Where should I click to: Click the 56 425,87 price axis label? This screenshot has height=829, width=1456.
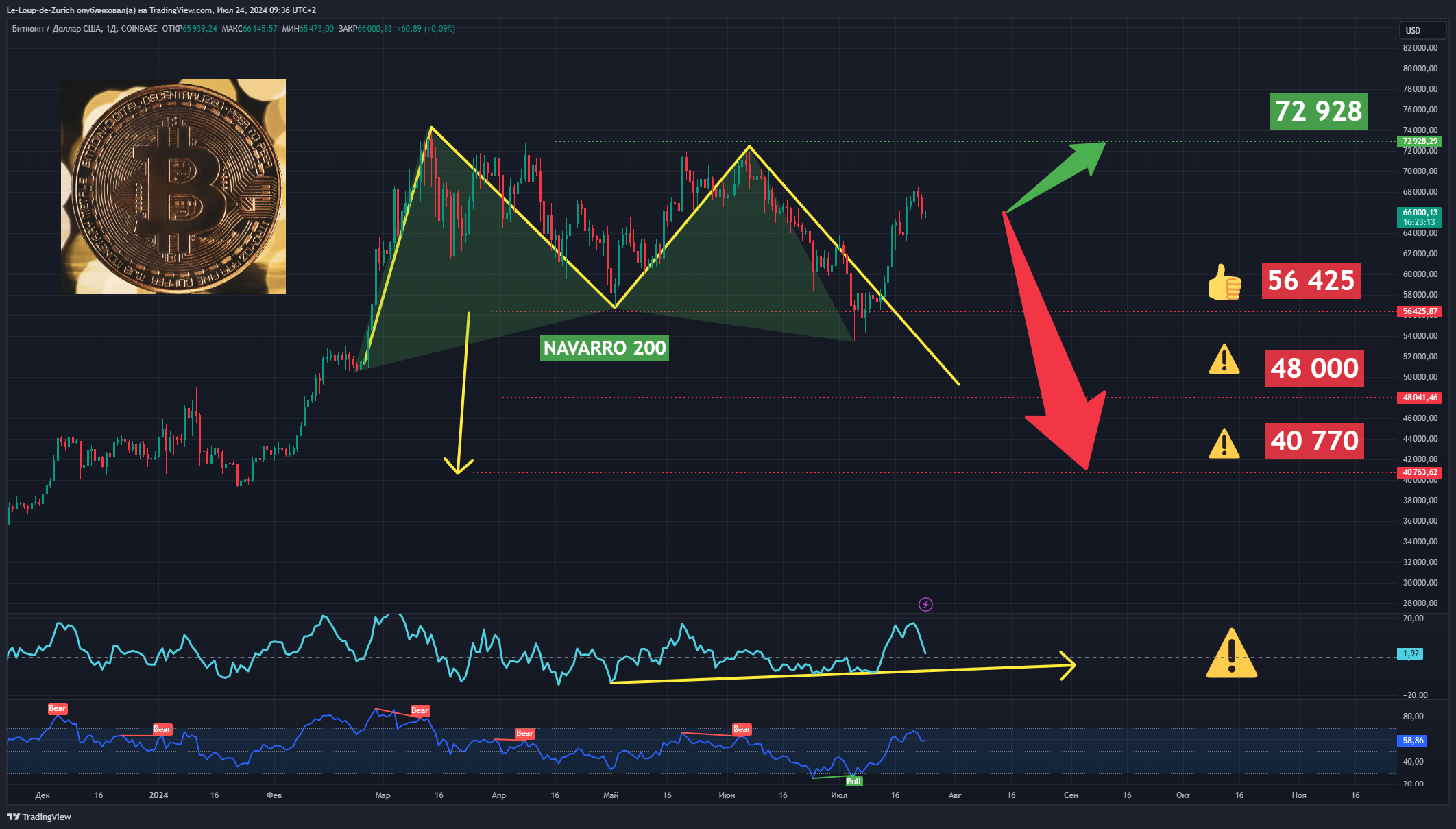[1420, 311]
